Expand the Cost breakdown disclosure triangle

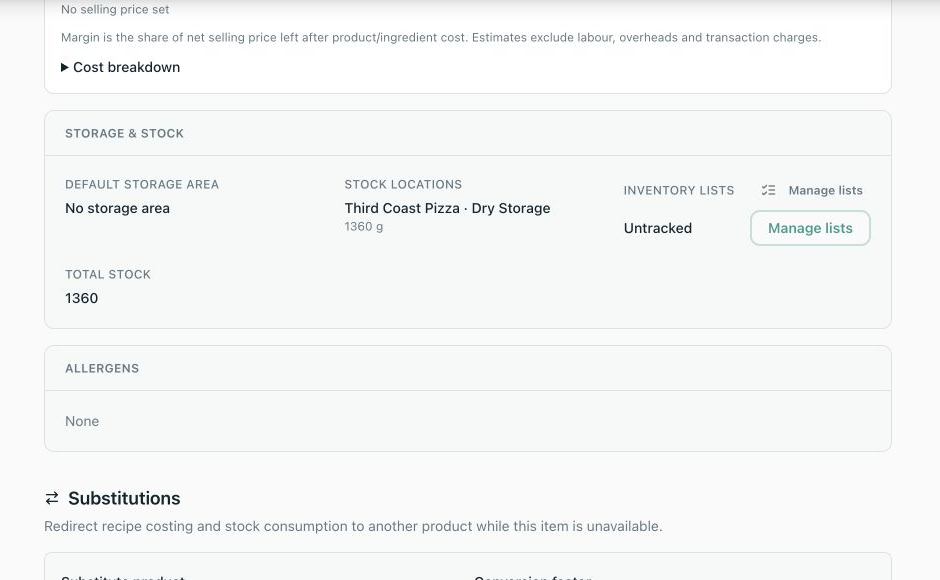click(65, 67)
